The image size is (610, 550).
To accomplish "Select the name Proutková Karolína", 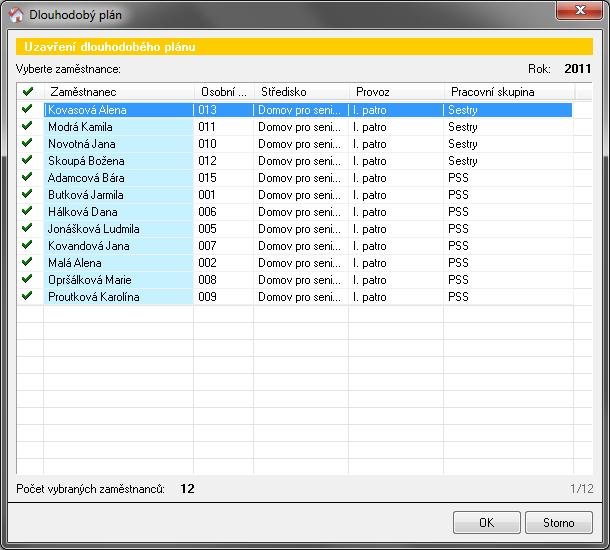I will (x=94, y=297).
